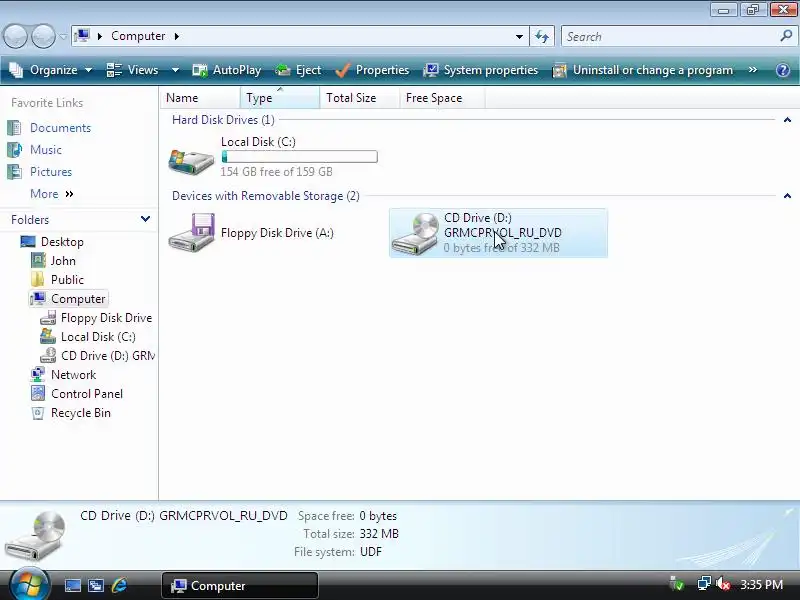Click the muted volume tray icon
800x600 pixels.
coord(722,583)
